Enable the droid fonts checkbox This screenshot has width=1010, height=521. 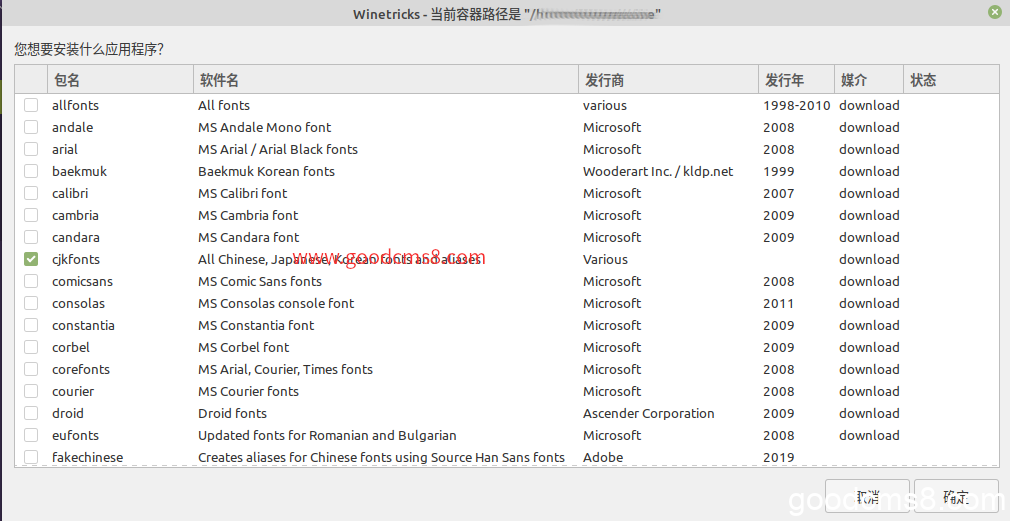tap(31, 413)
